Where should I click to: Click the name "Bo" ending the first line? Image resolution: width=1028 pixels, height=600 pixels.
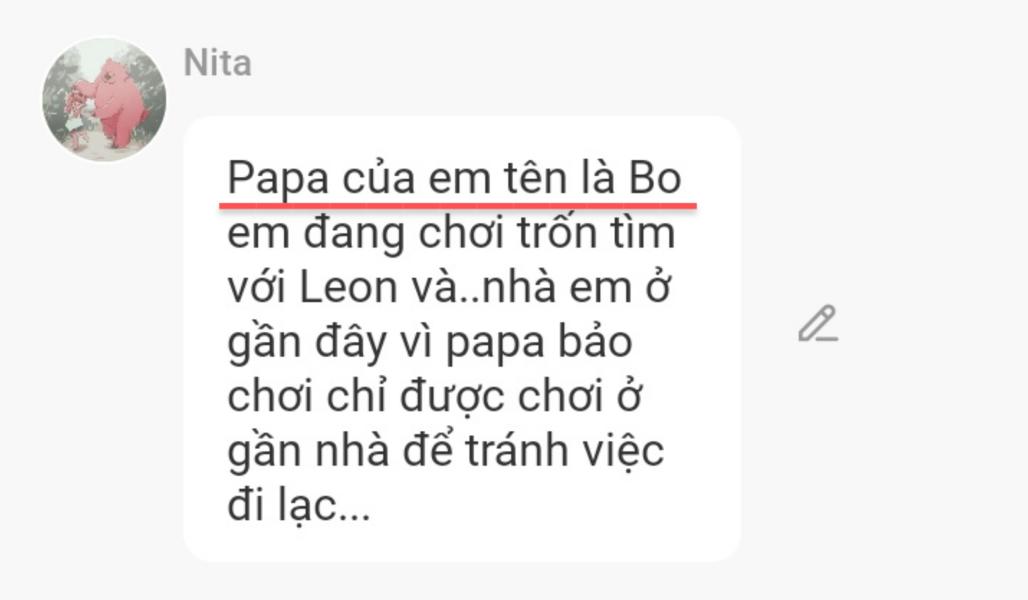654,180
